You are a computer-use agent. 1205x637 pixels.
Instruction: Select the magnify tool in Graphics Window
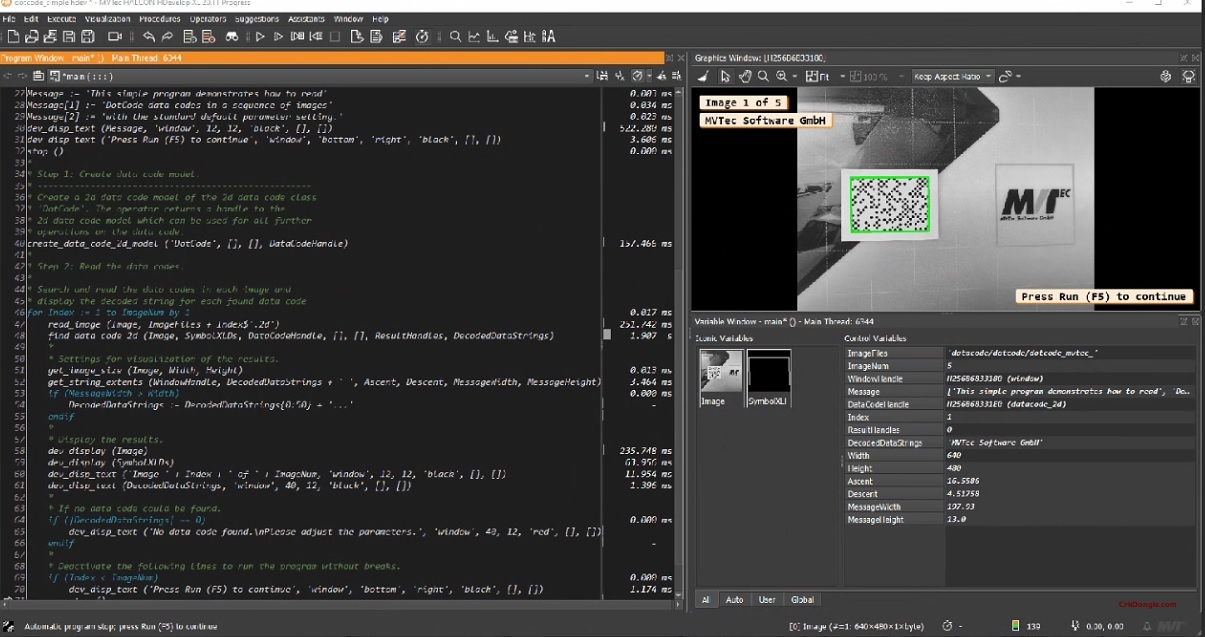(x=762, y=76)
